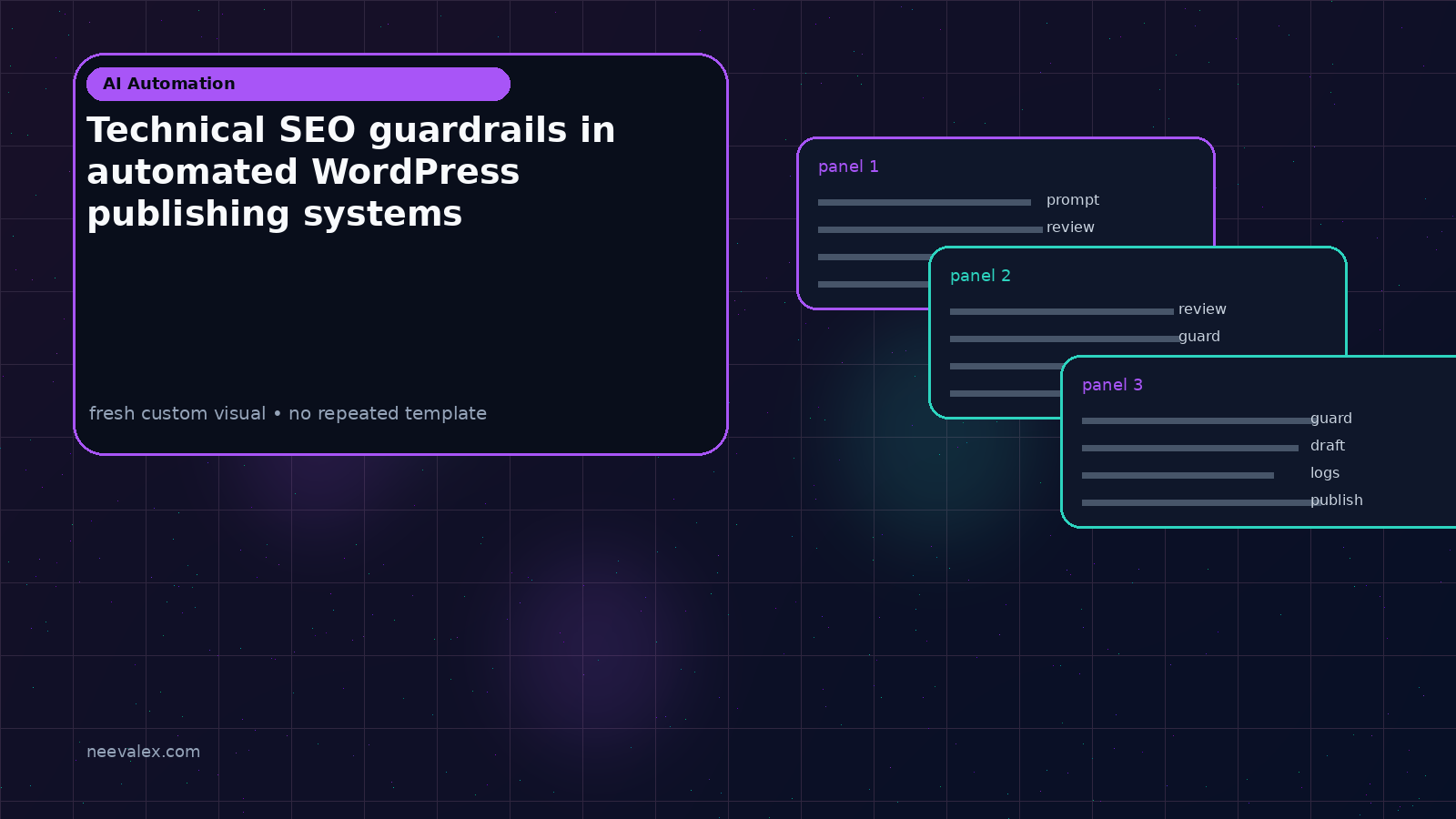Click 'guard' label in panel 2

pyautogui.click(x=1199, y=337)
